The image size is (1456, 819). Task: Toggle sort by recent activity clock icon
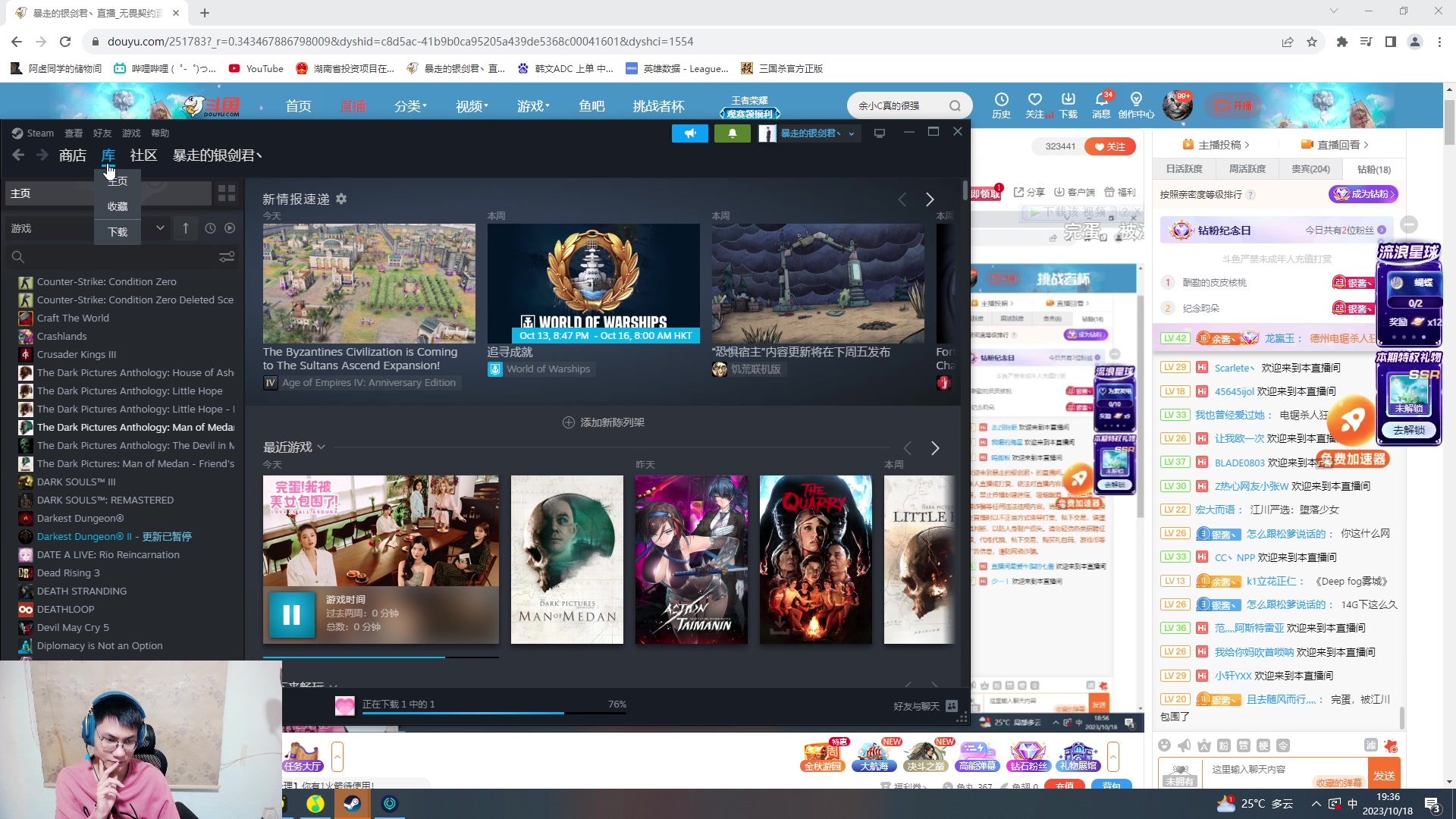tap(210, 228)
